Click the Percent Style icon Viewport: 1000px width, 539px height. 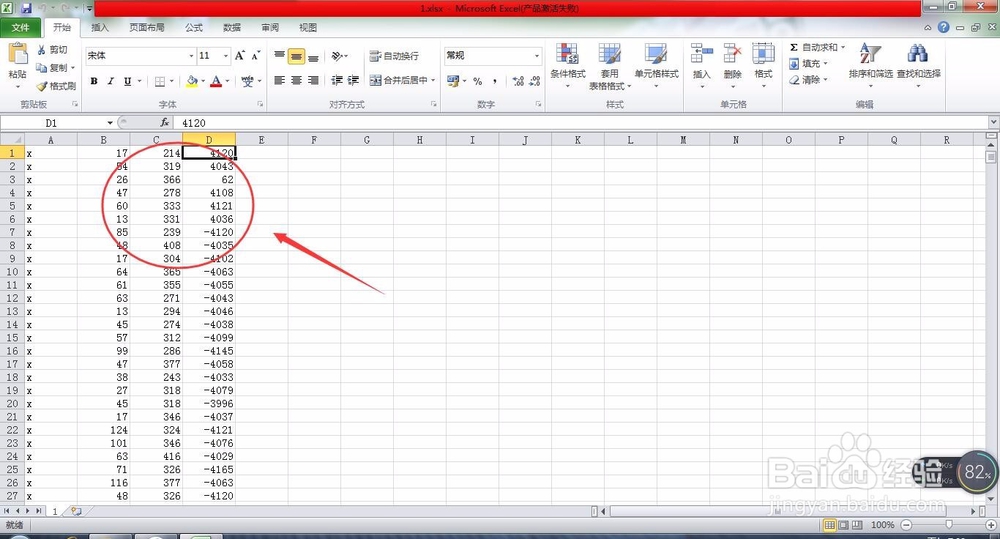pos(477,81)
